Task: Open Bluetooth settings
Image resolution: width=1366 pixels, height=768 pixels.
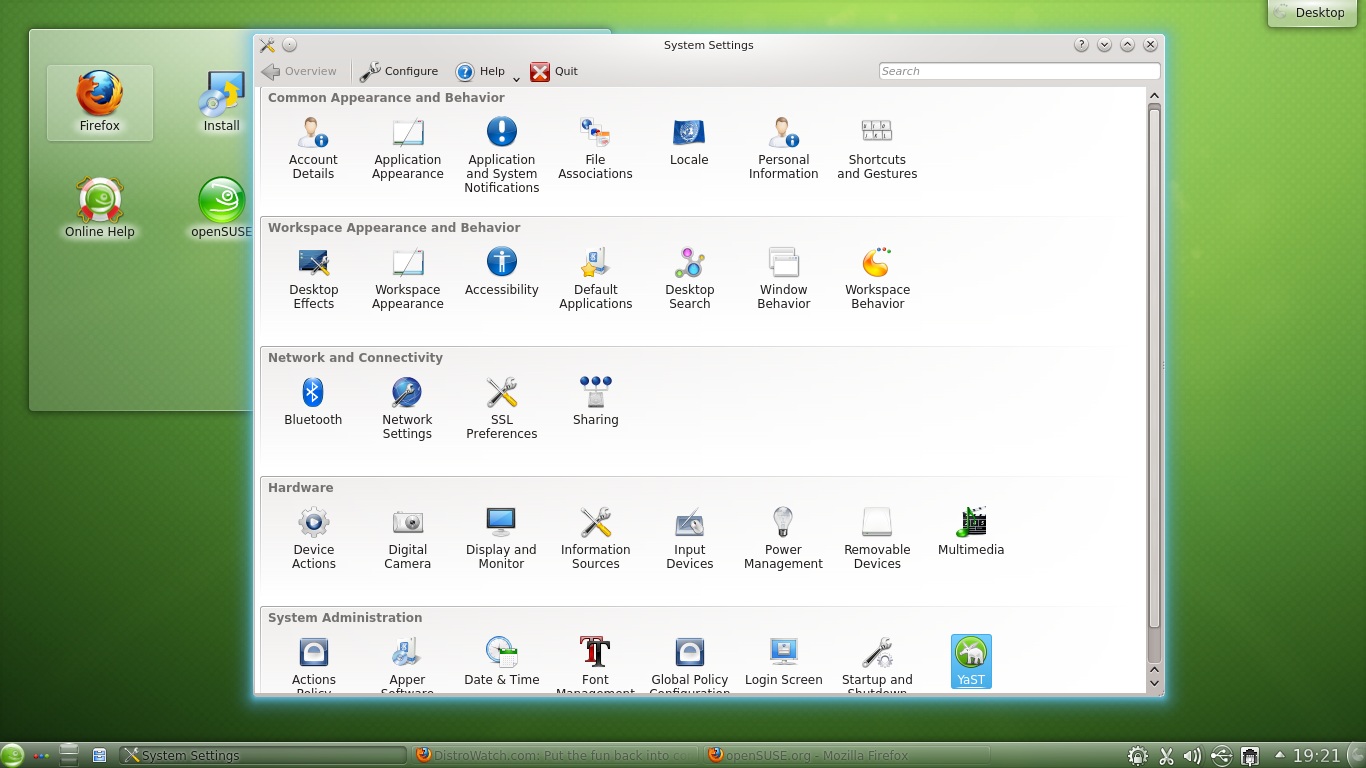Action: coord(313,401)
